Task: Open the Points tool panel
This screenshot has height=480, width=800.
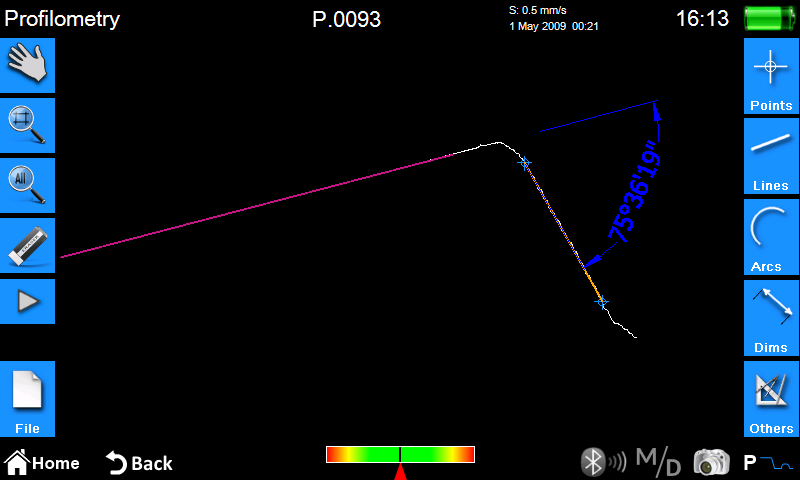Action: (771, 77)
